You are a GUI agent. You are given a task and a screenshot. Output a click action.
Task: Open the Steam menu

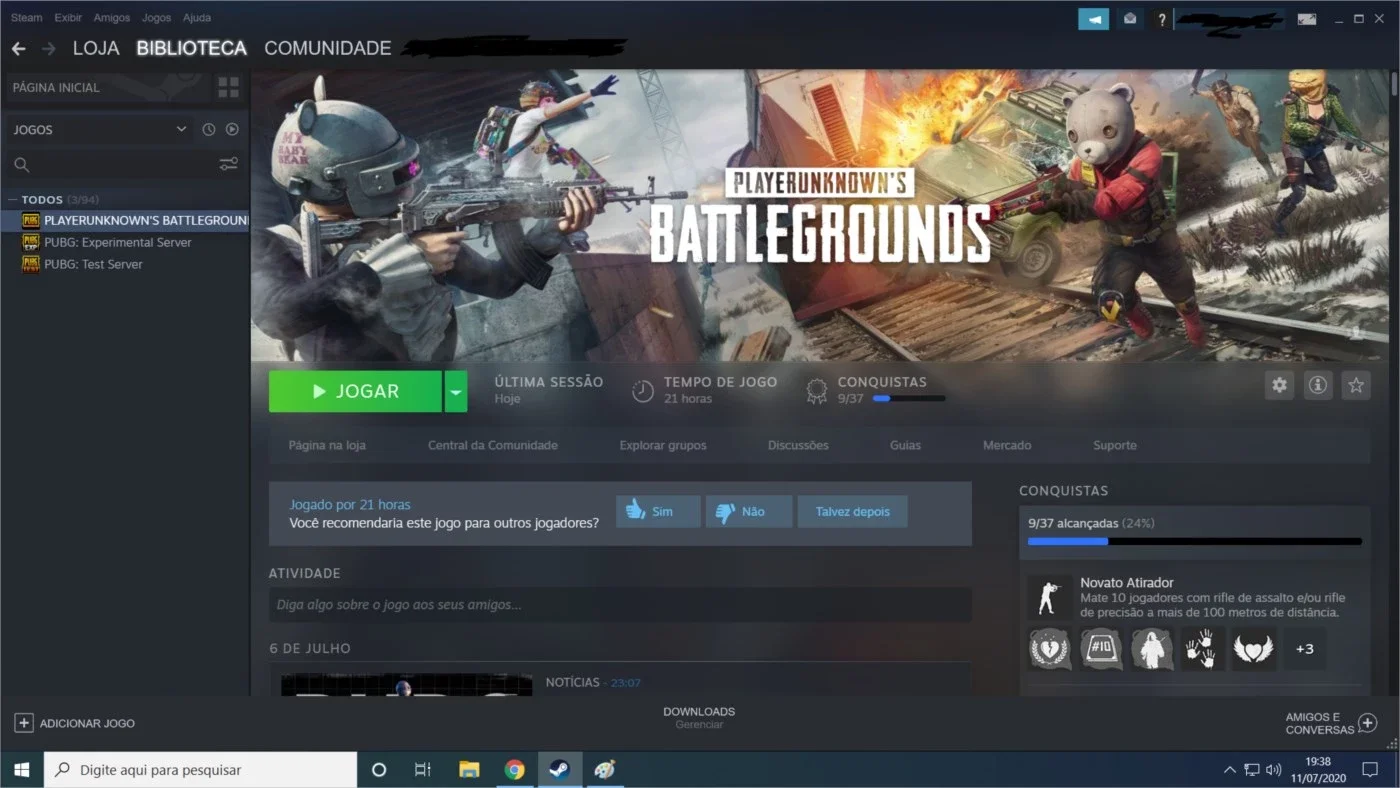(x=27, y=18)
